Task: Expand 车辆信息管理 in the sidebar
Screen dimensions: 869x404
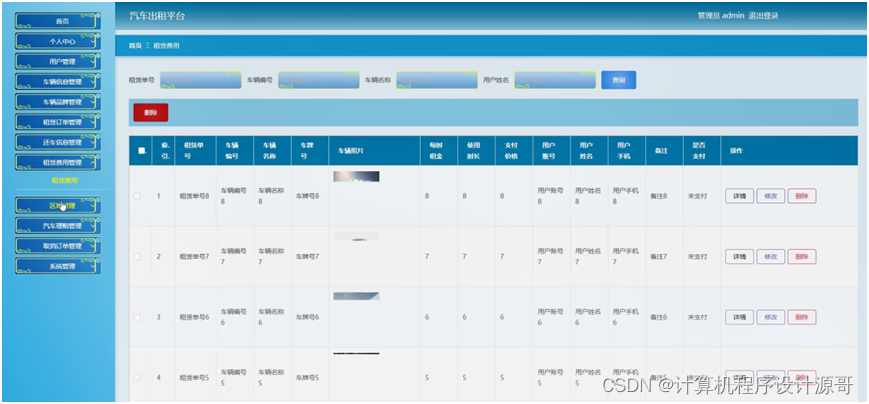Action: [58, 81]
